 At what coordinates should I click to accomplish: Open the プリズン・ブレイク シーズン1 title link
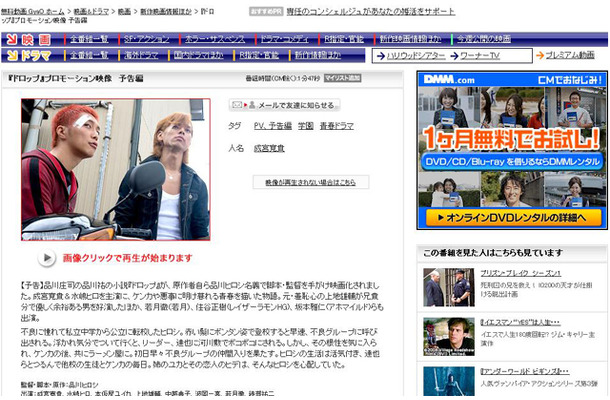[521, 273]
